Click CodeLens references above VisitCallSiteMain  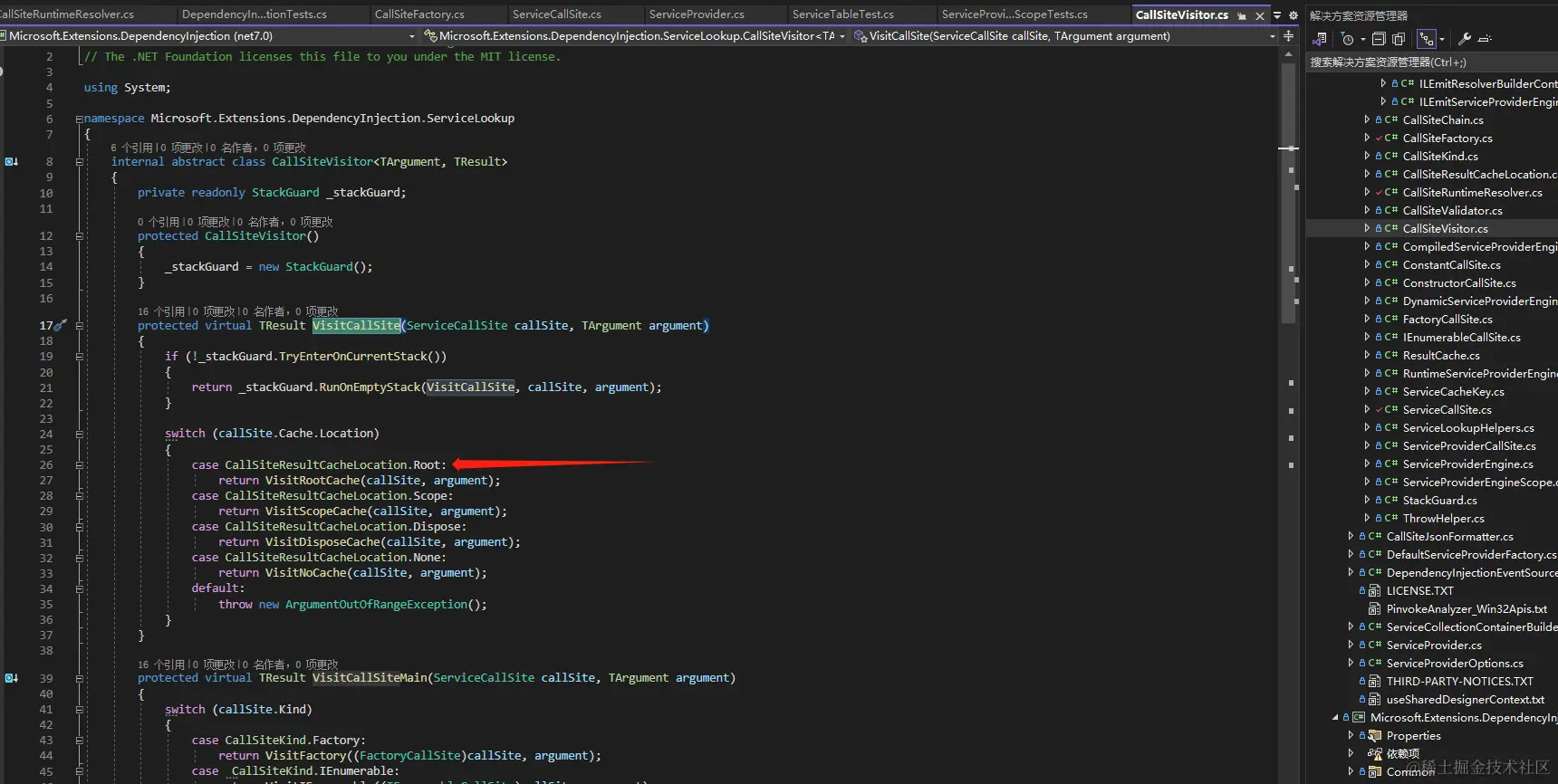click(160, 664)
